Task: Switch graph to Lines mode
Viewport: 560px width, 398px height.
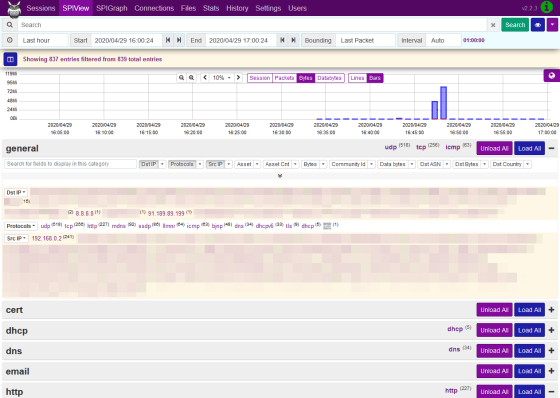Action: [x=357, y=78]
